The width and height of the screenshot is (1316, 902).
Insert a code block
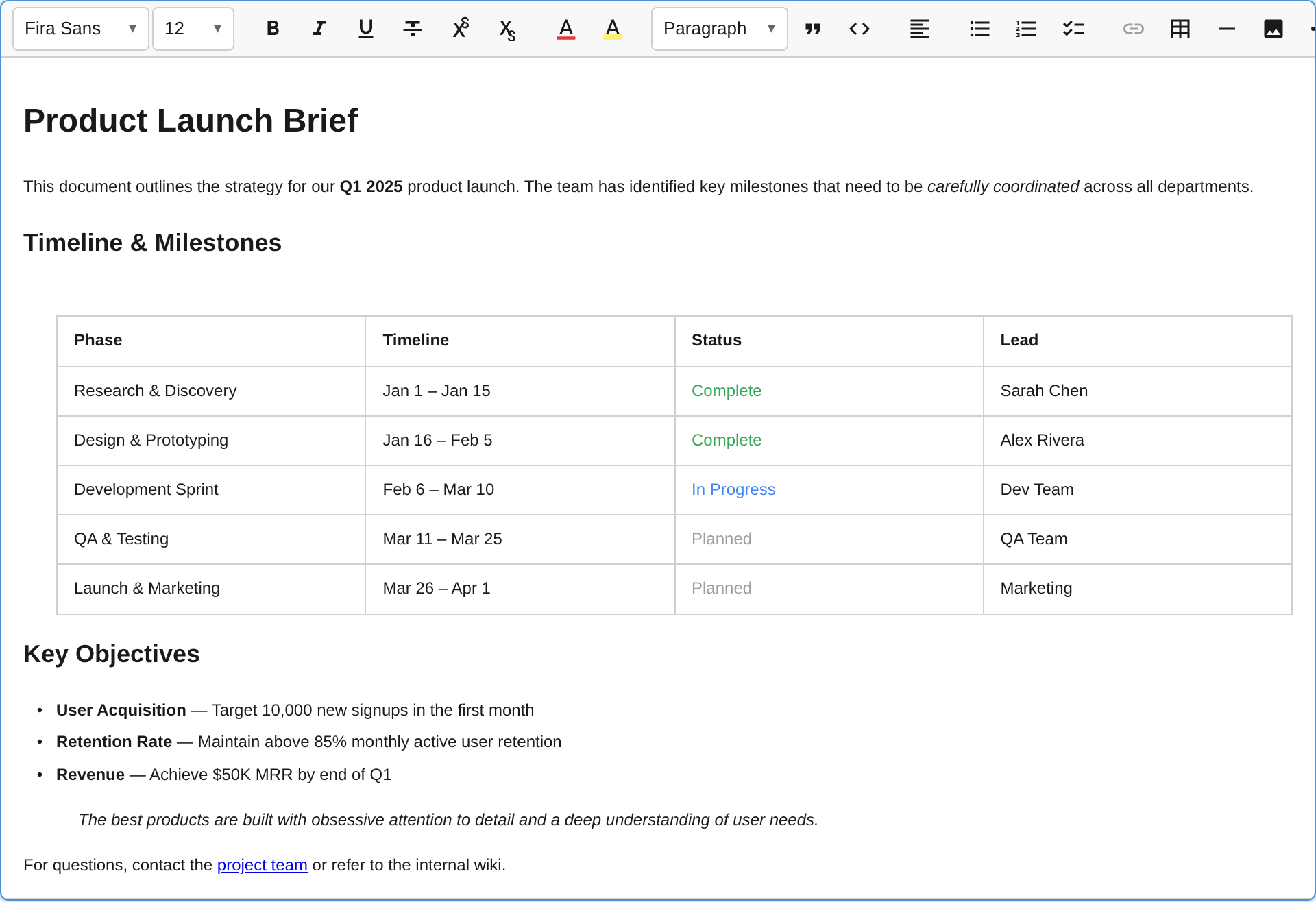coord(859,28)
